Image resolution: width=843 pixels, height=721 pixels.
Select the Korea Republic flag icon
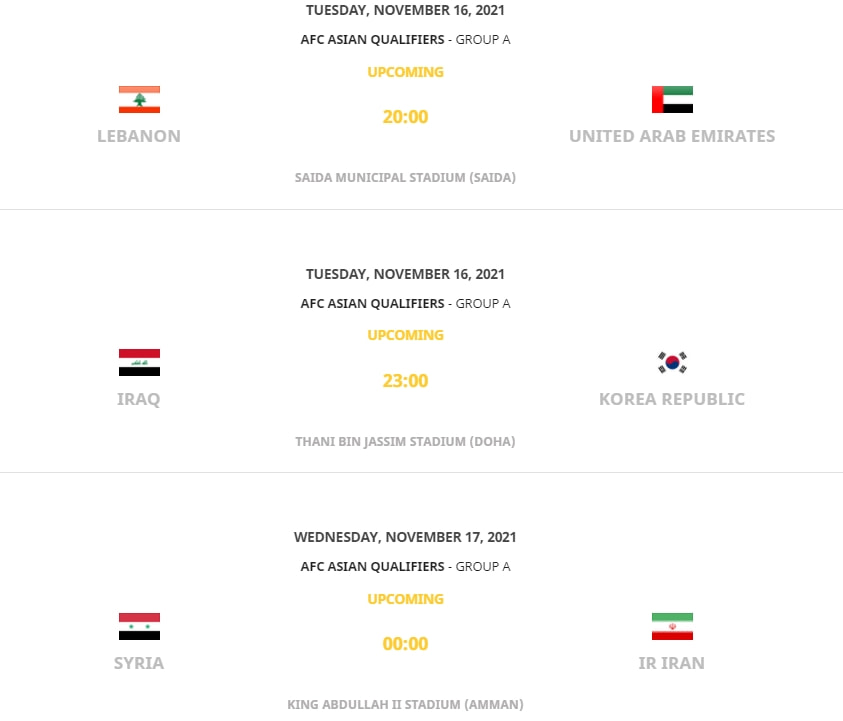coord(672,362)
